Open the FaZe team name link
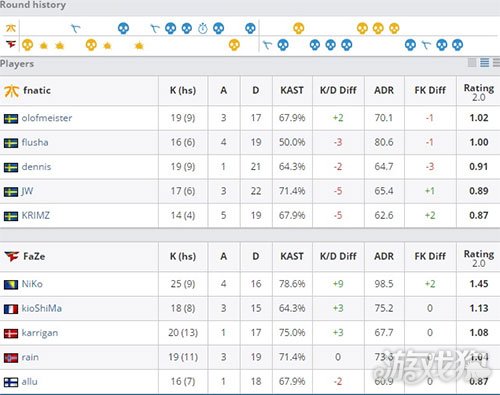This screenshot has width=500, height=395. pos(34,256)
